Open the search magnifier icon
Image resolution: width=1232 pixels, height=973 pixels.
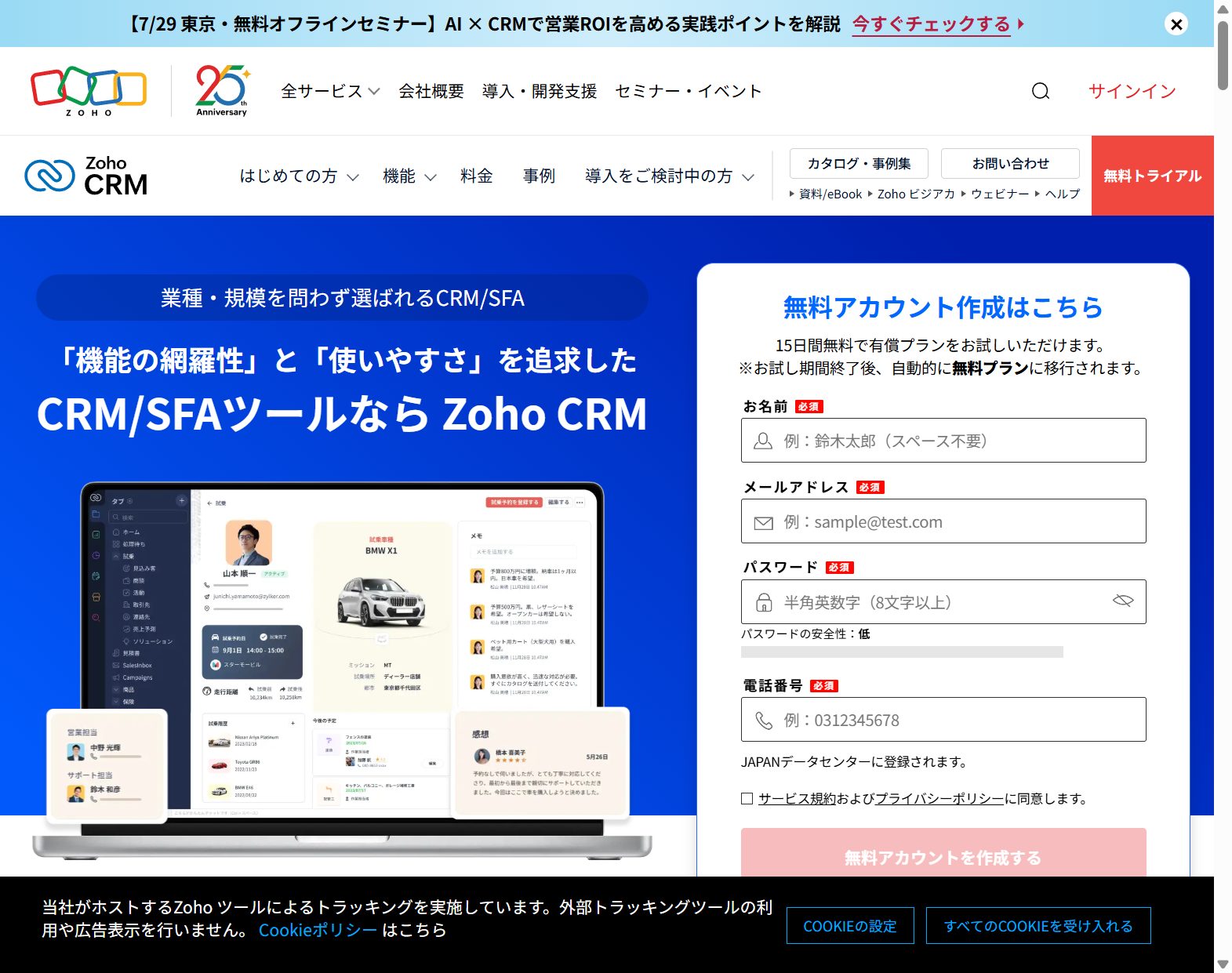[x=1040, y=91]
